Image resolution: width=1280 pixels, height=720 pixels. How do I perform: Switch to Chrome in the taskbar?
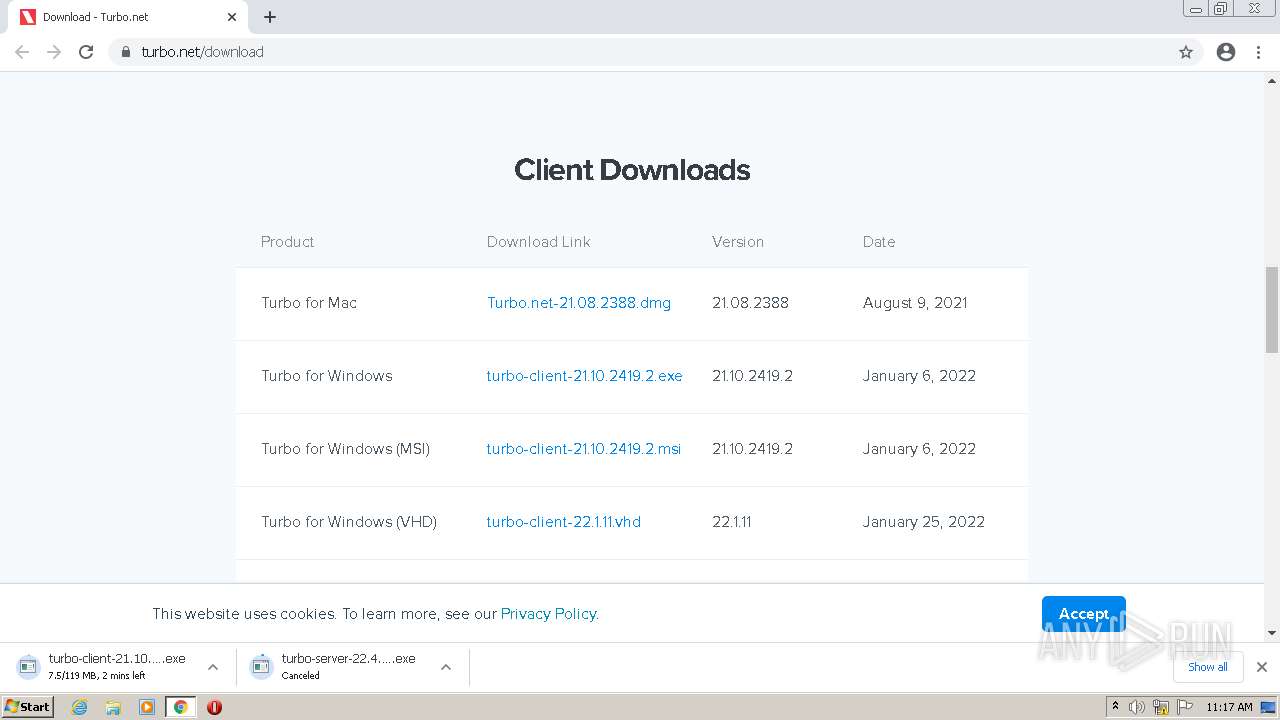click(180, 707)
